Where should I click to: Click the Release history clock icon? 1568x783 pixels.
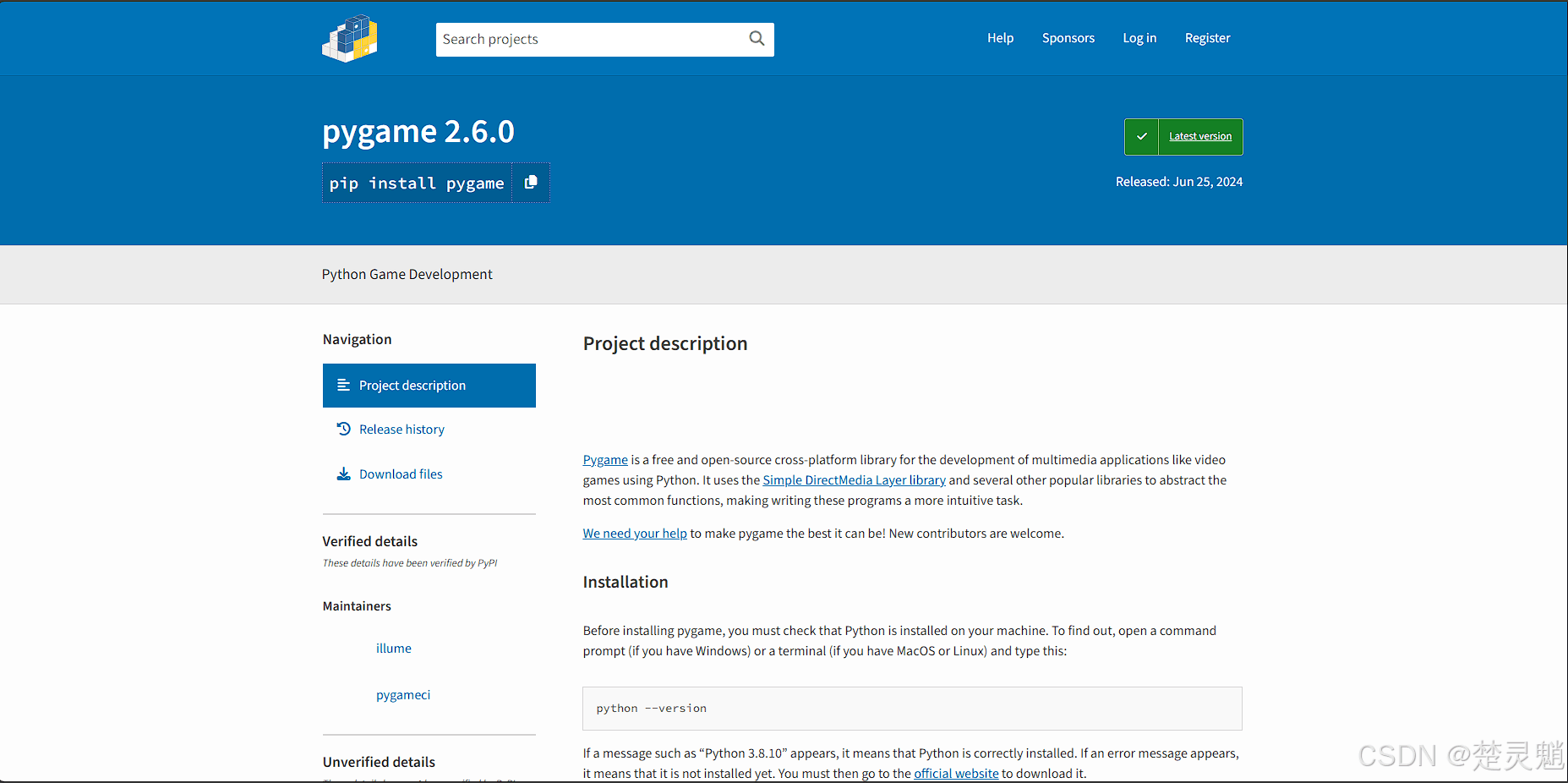click(343, 429)
